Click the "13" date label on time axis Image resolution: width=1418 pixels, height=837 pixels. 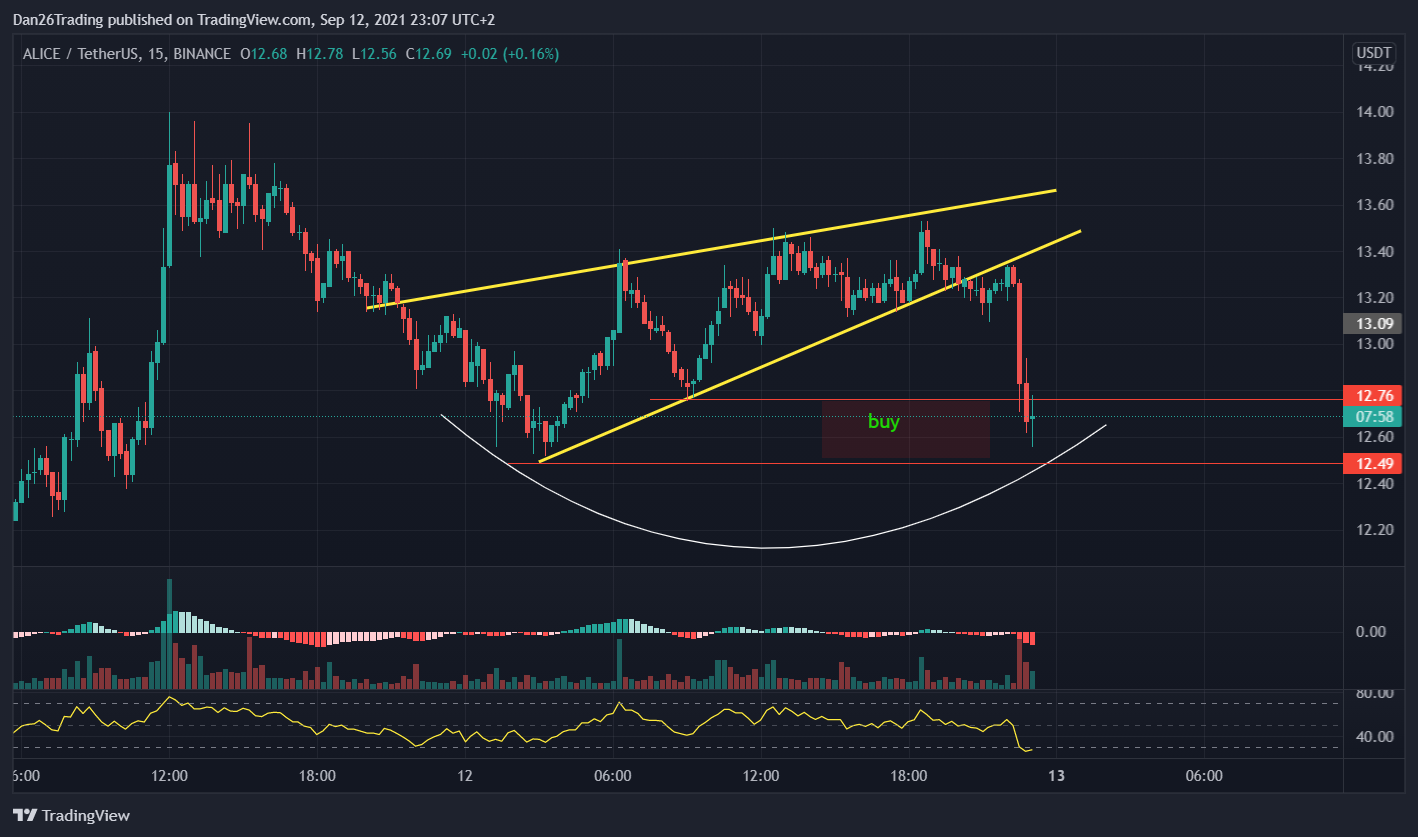(1056, 776)
